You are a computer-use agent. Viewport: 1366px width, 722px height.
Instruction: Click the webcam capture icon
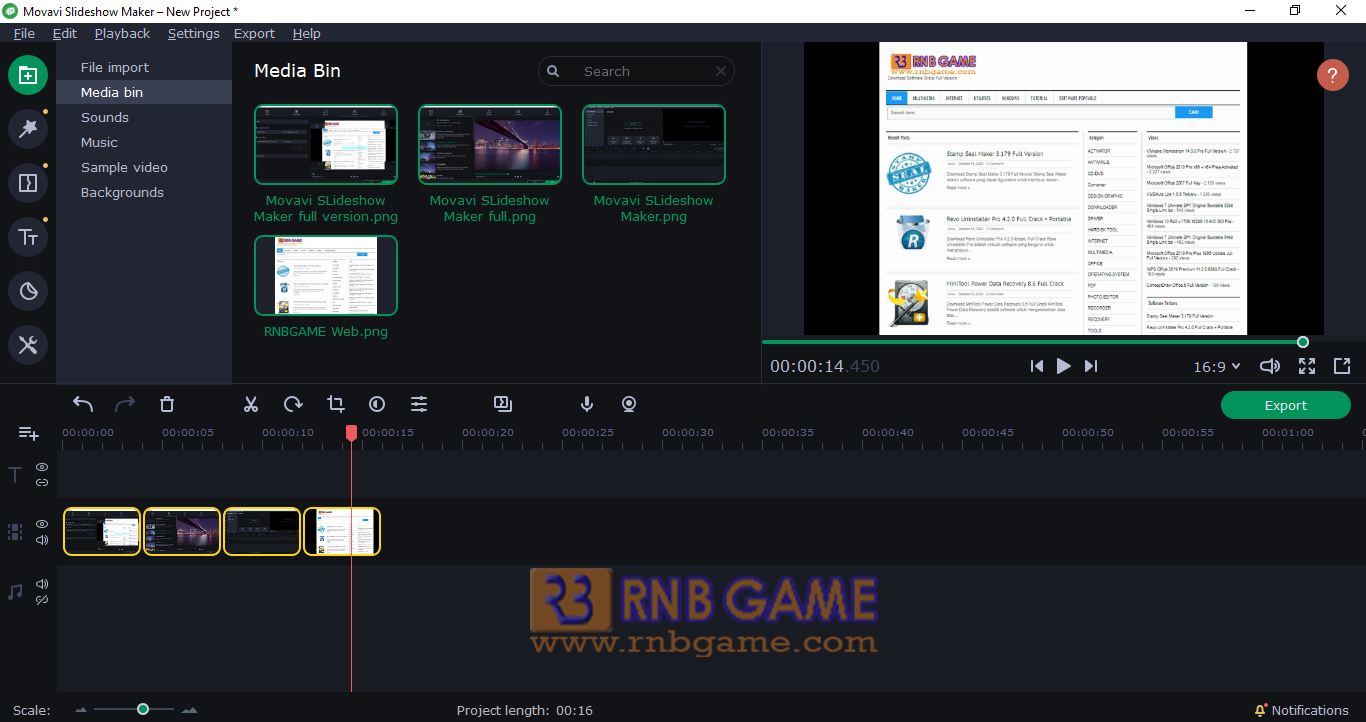click(x=629, y=404)
